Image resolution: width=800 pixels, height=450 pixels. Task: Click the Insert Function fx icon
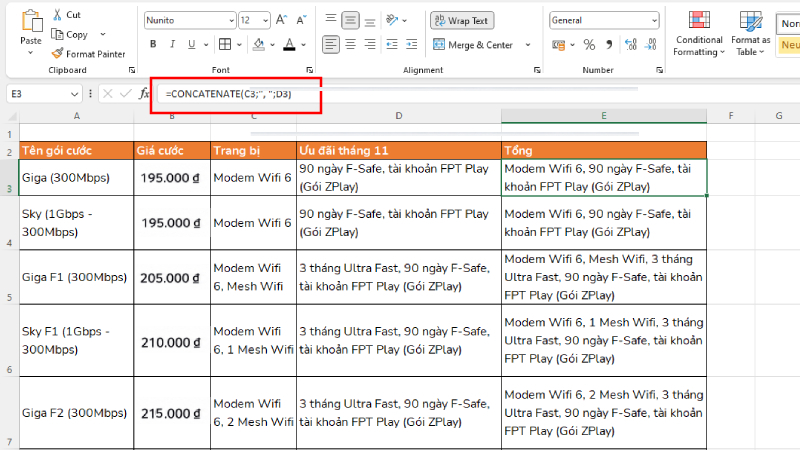[x=144, y=94]
